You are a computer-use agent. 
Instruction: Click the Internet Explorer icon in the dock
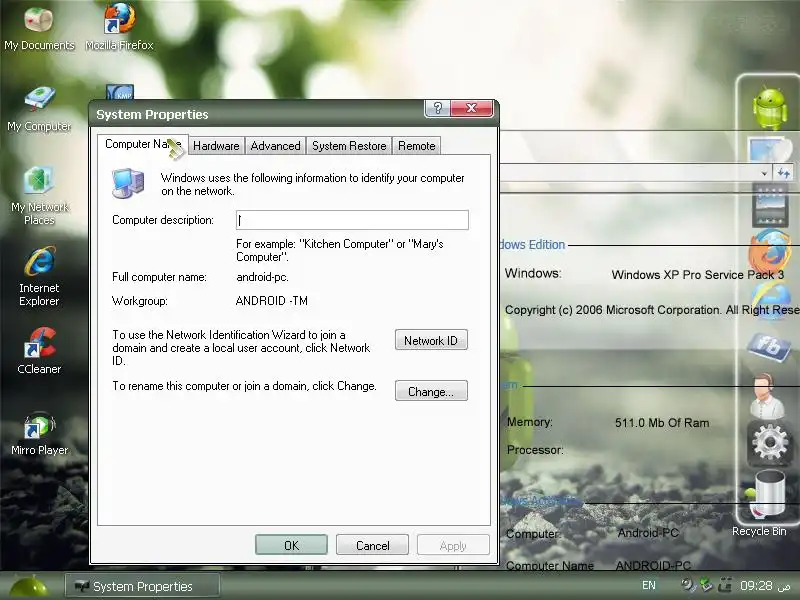[x=771, y=299]
